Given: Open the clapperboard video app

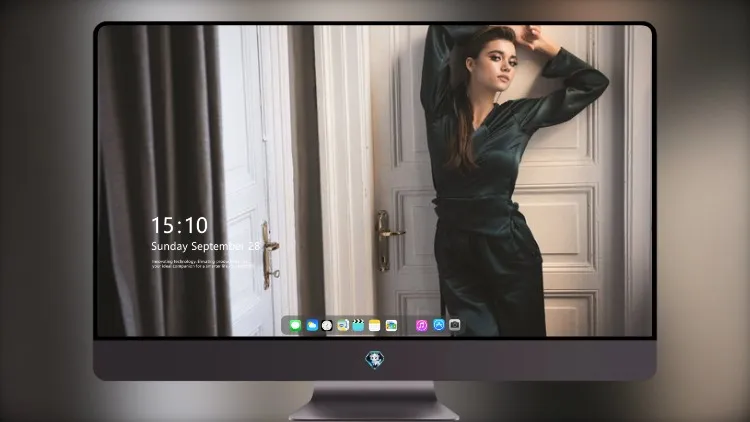Looking at the screenshot, I should click(358, 325).
